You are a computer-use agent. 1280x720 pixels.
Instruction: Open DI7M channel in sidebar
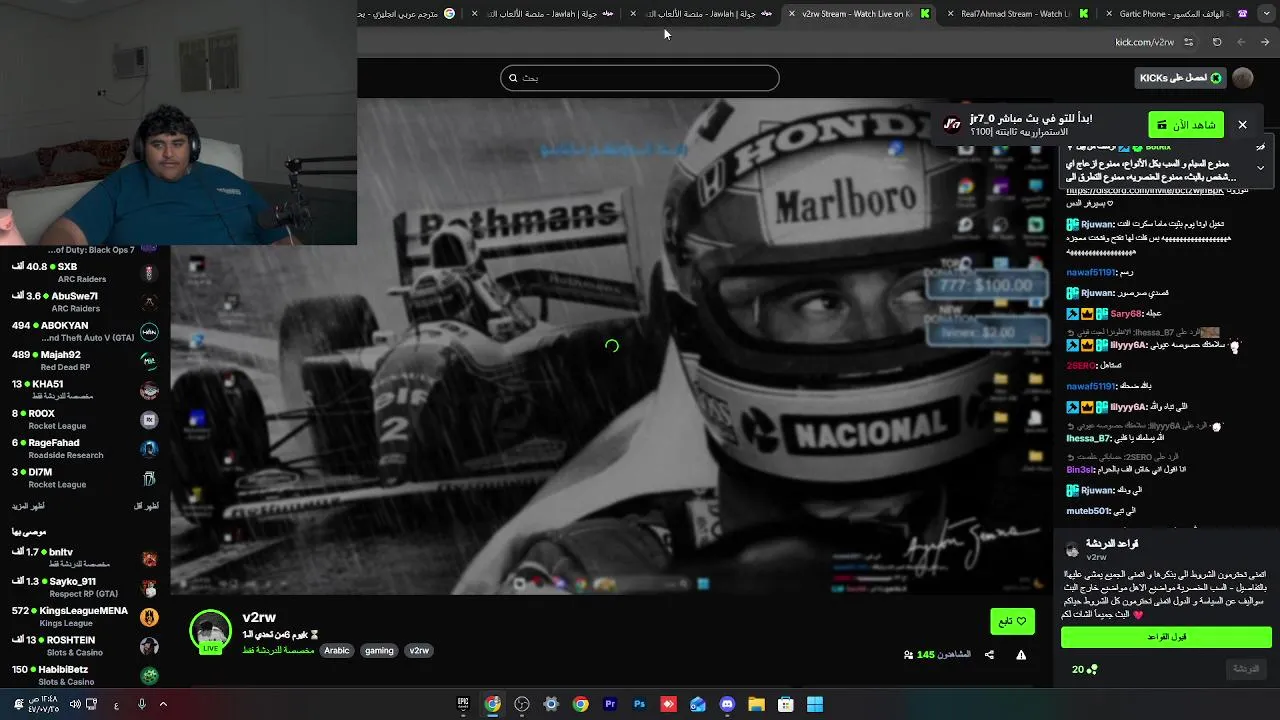[x=85, y=478]
